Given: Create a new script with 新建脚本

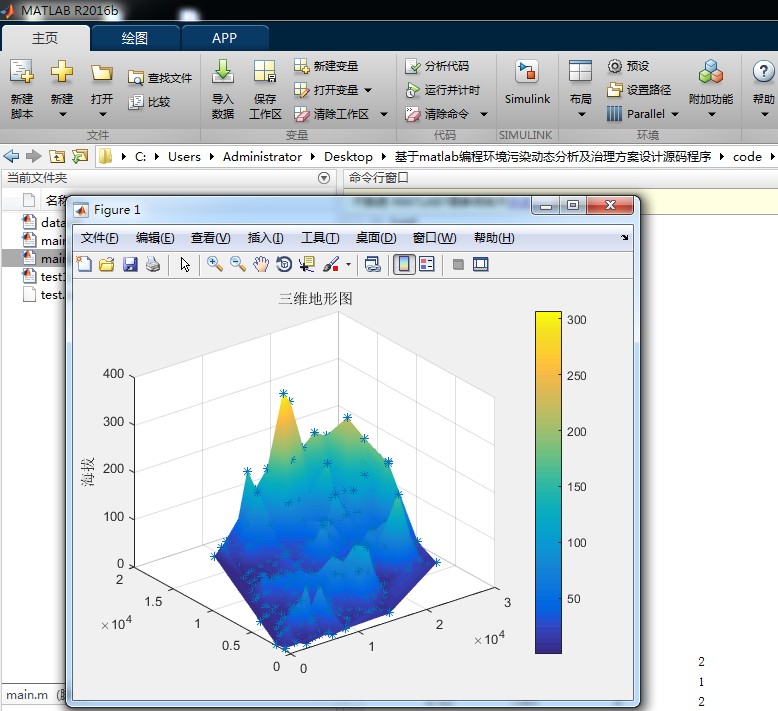Looking at the screenshot, I should 22,89.
